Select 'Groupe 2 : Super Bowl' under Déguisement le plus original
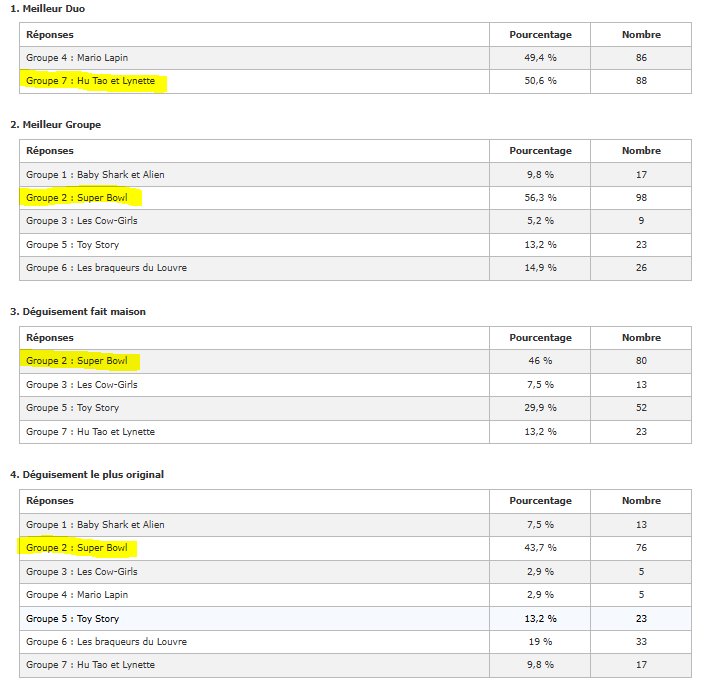The width and height of the screenshot is (709, 690). click(x=77, y=548)
